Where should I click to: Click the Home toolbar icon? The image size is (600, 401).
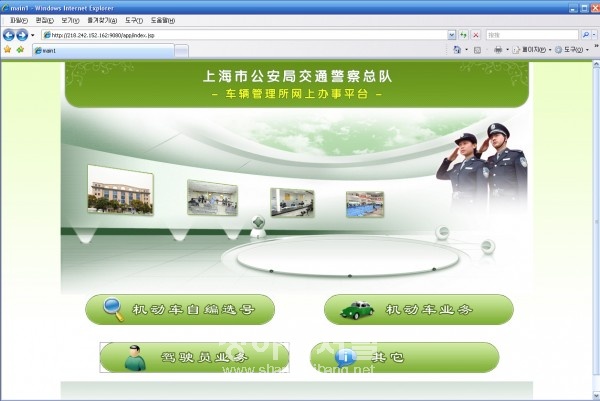457,50
